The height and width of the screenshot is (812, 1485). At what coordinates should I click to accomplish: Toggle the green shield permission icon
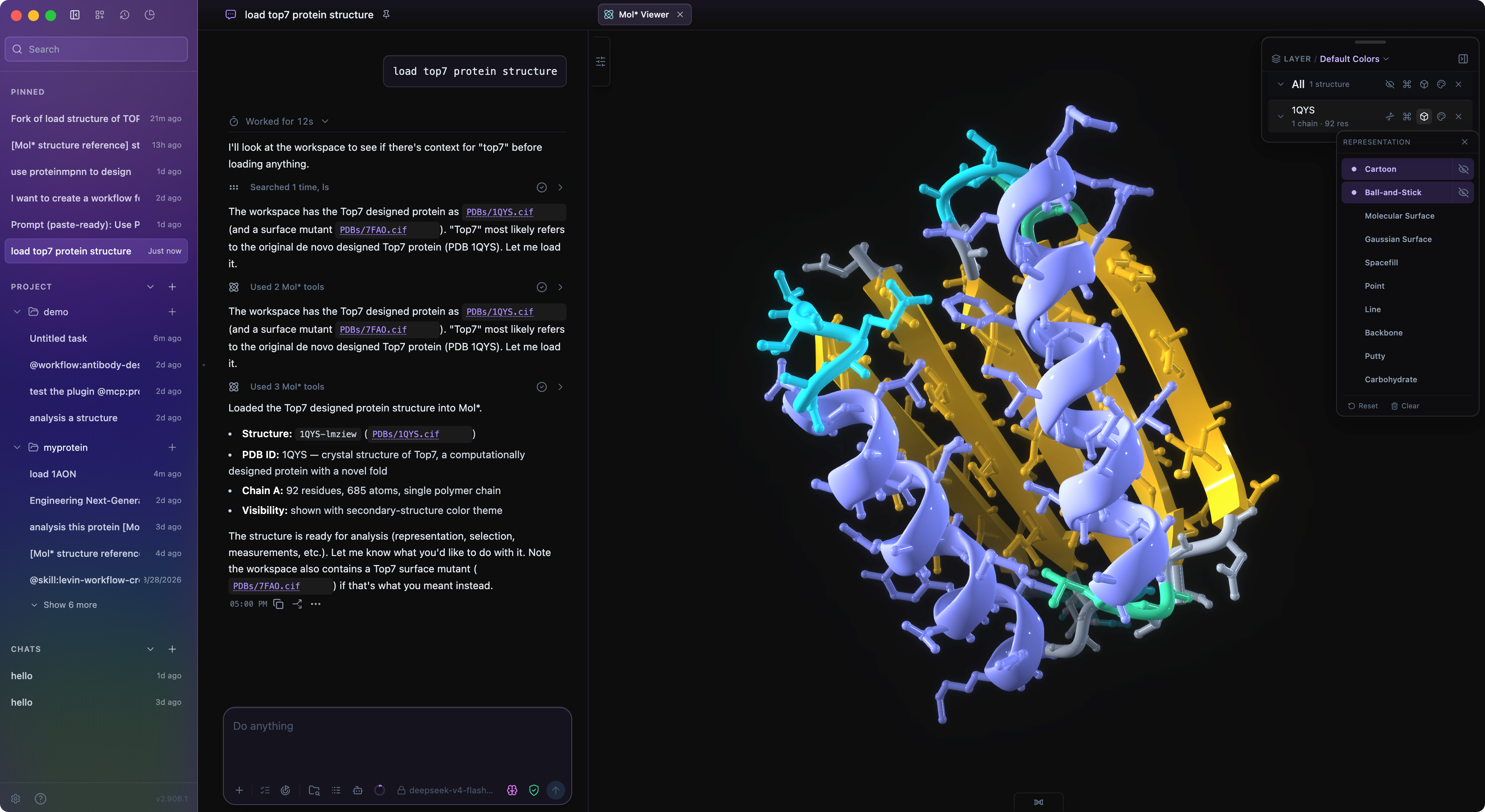[534, 790]
